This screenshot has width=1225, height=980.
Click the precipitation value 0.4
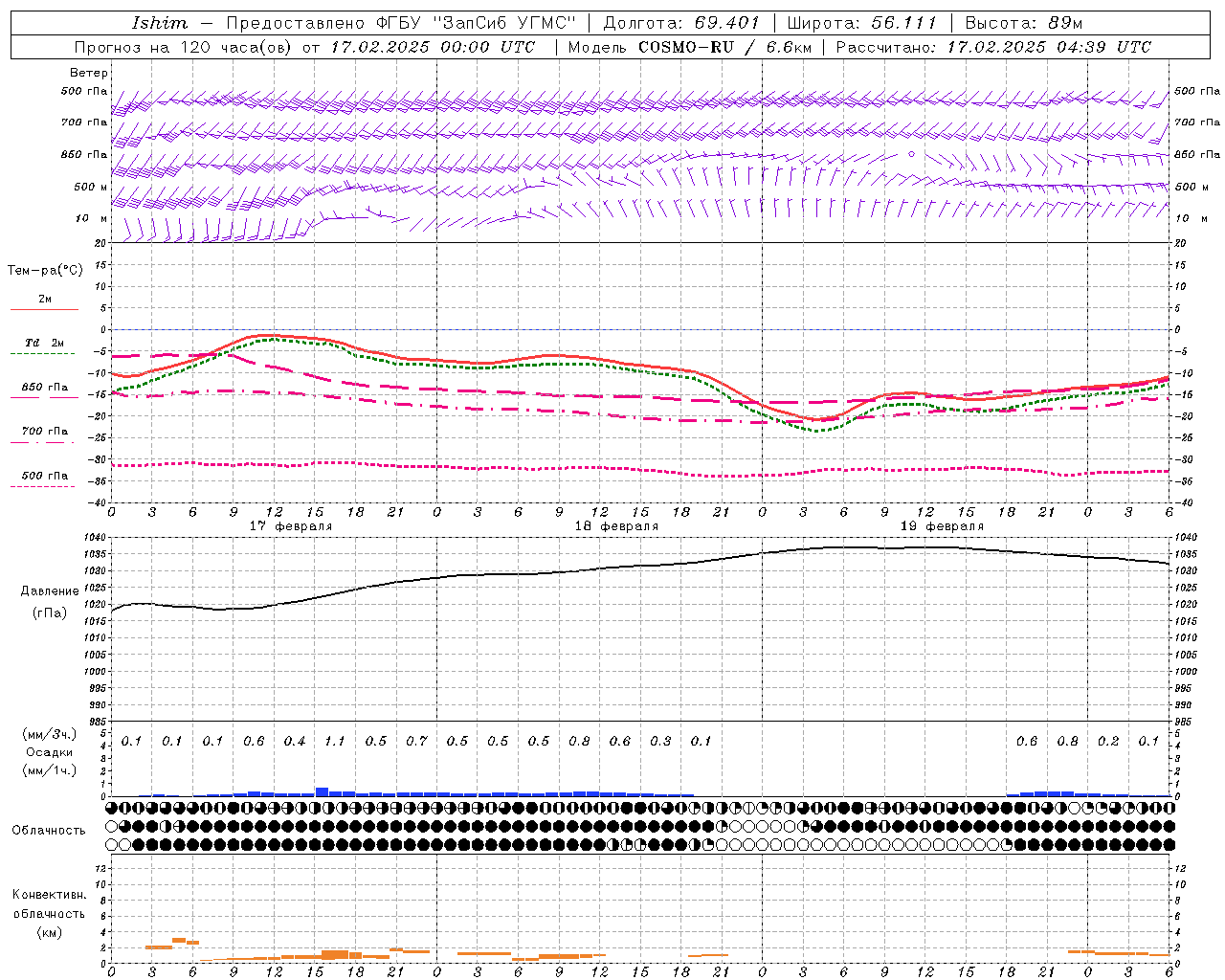[x=295, y=742]
